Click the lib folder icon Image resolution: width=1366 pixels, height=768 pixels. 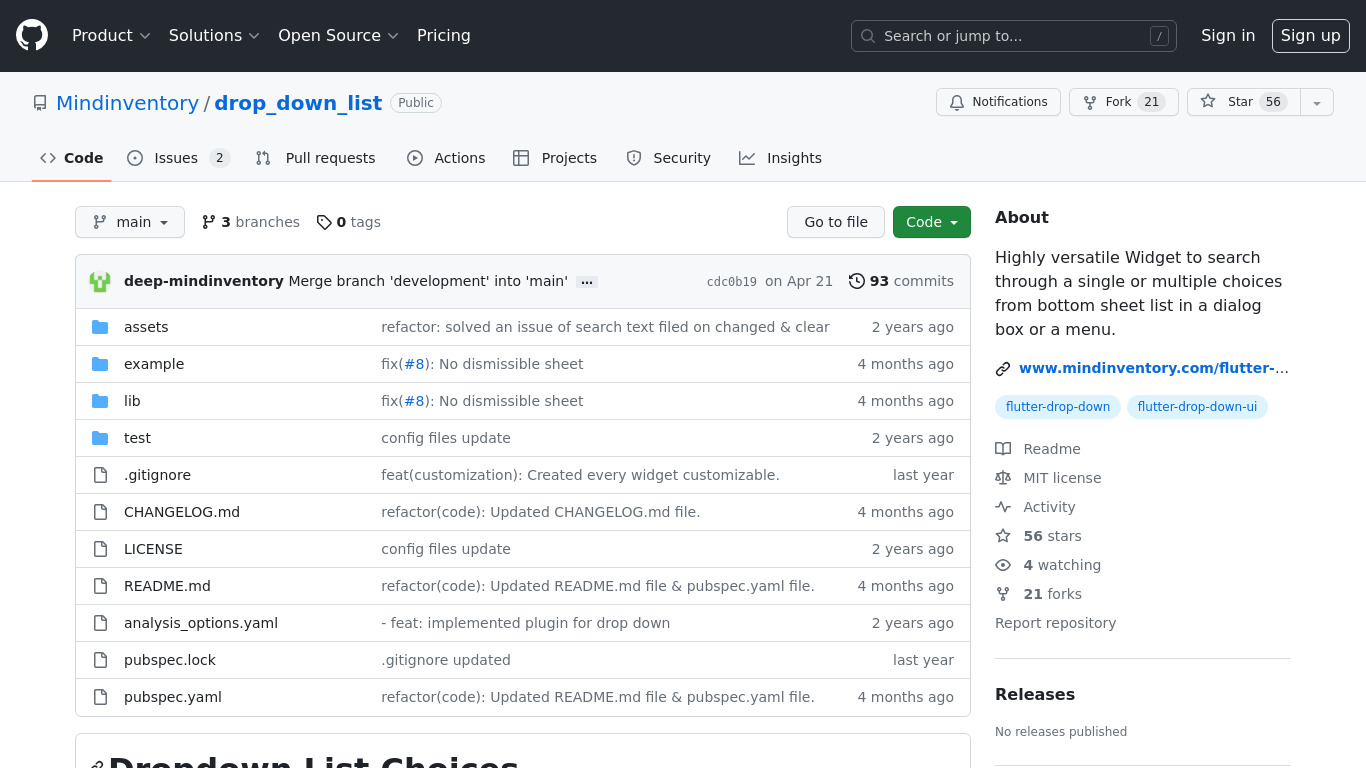[x=100, y=401]
